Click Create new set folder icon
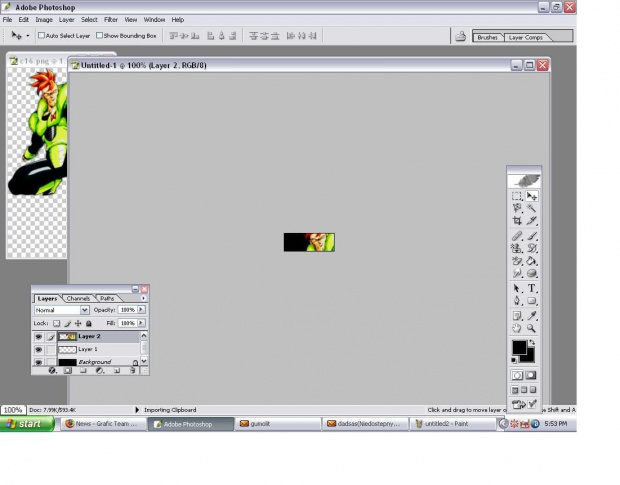The width and height of the screenshot is (620, 485). [83, 370]
